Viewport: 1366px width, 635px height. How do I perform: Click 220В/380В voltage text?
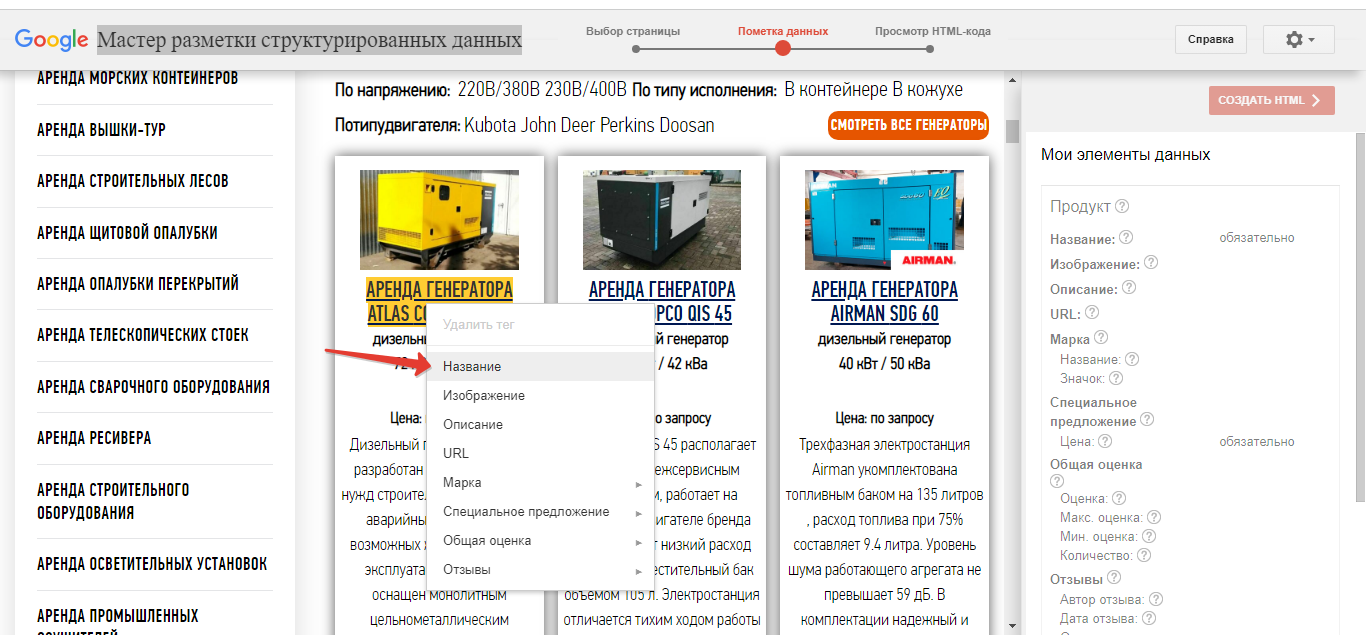point(499,90)
